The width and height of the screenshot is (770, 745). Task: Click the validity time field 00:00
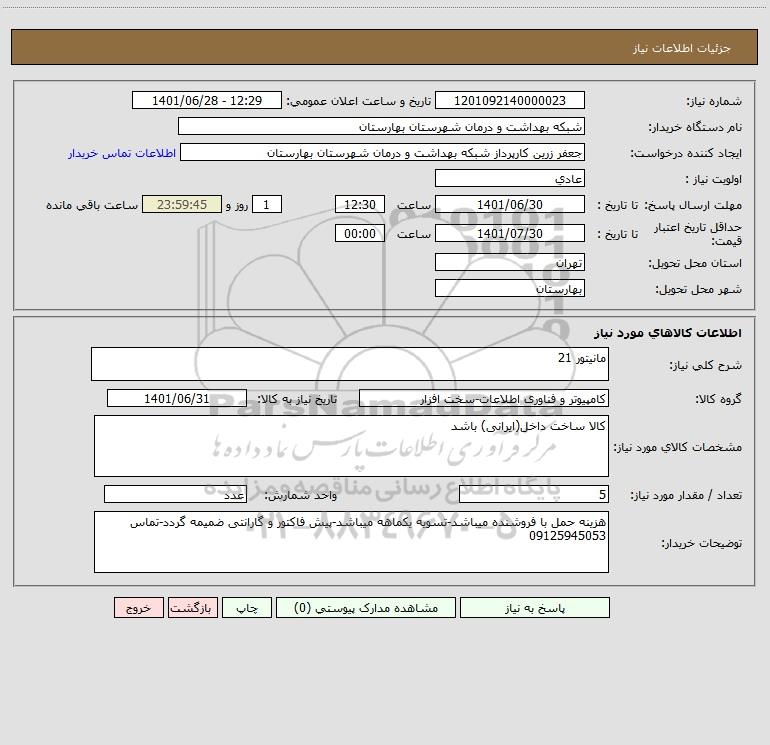[359, 234]
